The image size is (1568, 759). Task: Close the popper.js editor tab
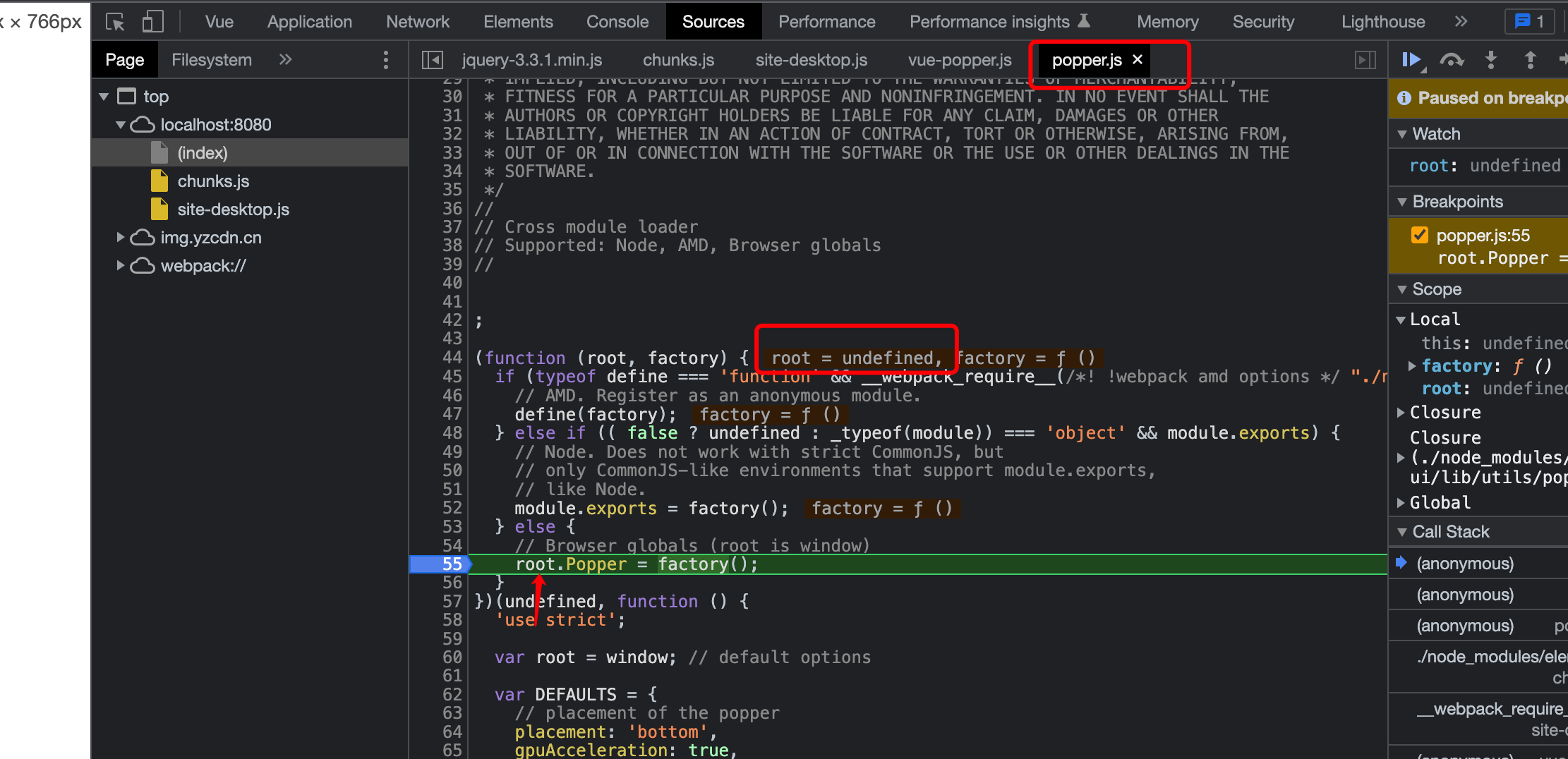(x=1138, y=59)
